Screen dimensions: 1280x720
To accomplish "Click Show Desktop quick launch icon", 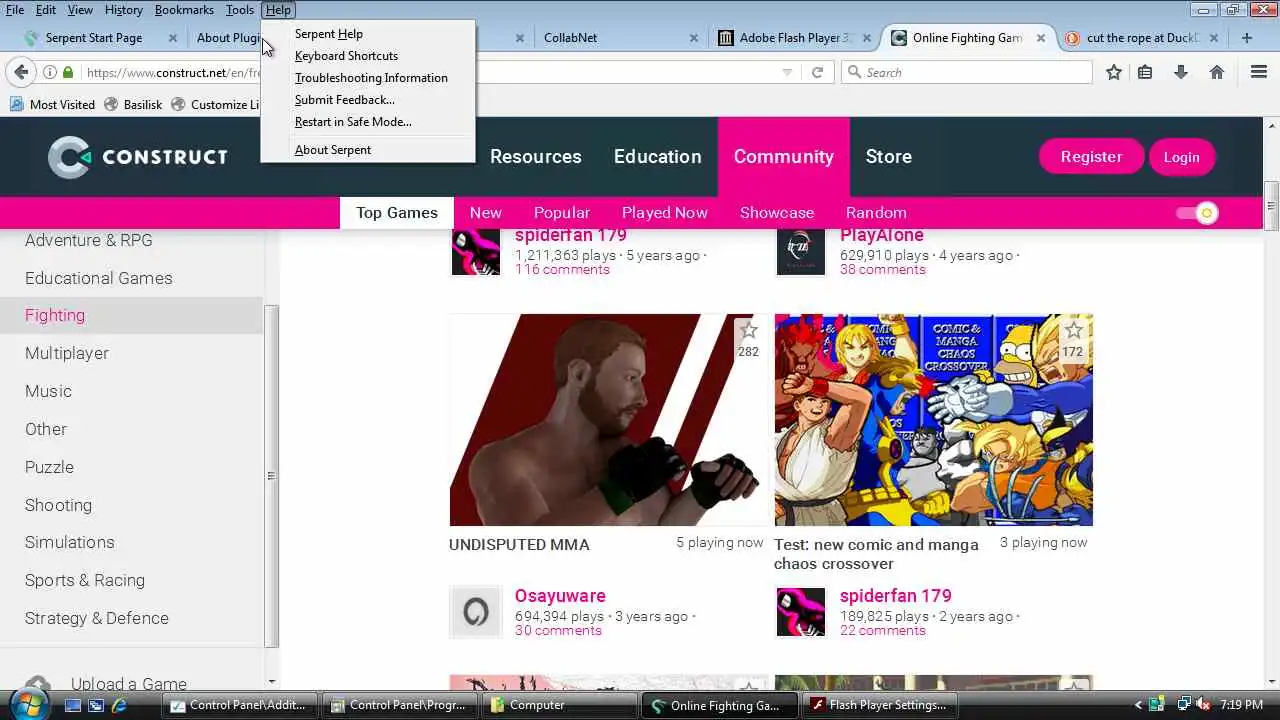I will point(72,705).
